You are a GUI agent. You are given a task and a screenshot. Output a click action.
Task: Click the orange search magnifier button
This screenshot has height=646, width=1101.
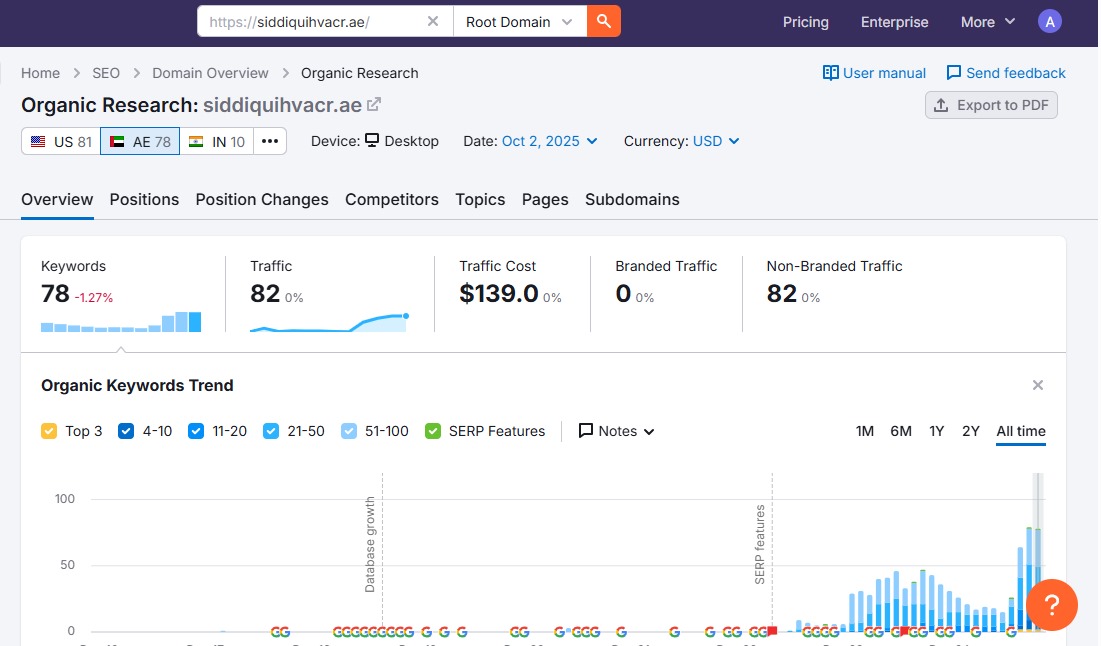tap(603, 21)
